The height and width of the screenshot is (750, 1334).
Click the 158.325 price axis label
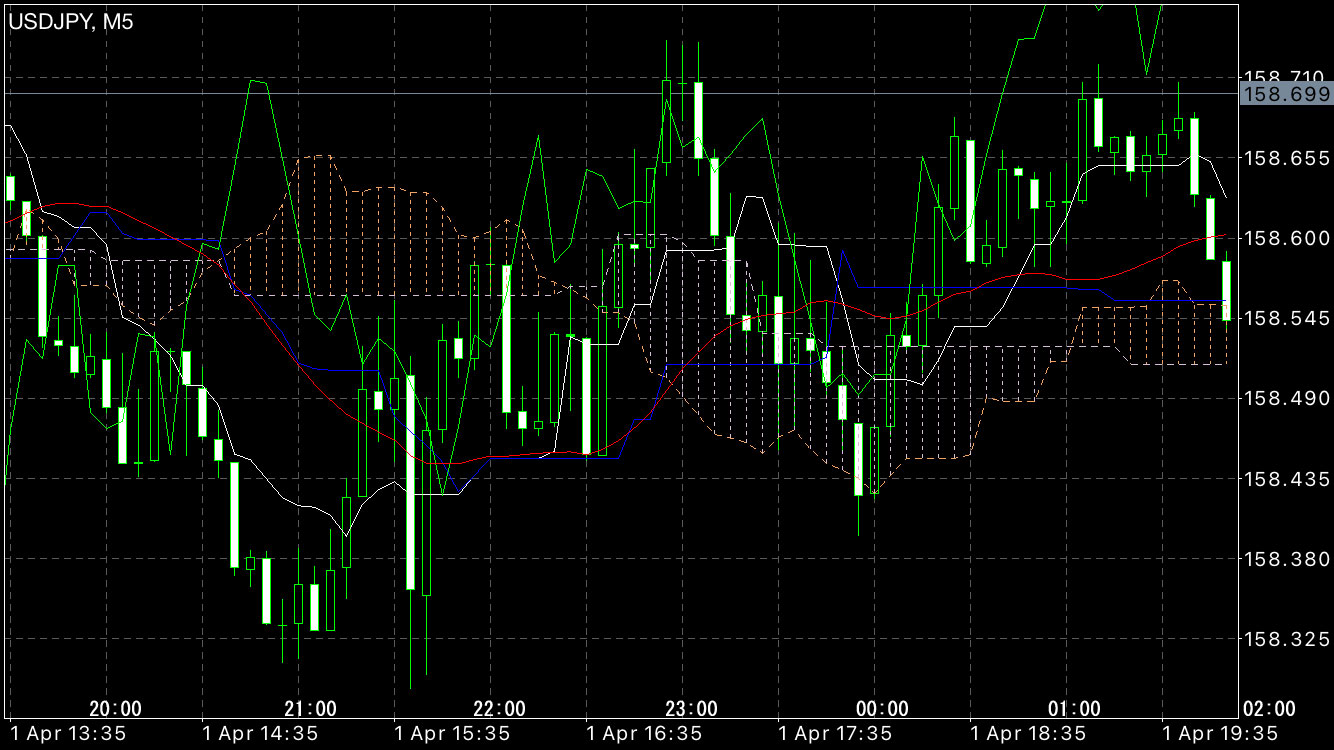[1284, 639]
